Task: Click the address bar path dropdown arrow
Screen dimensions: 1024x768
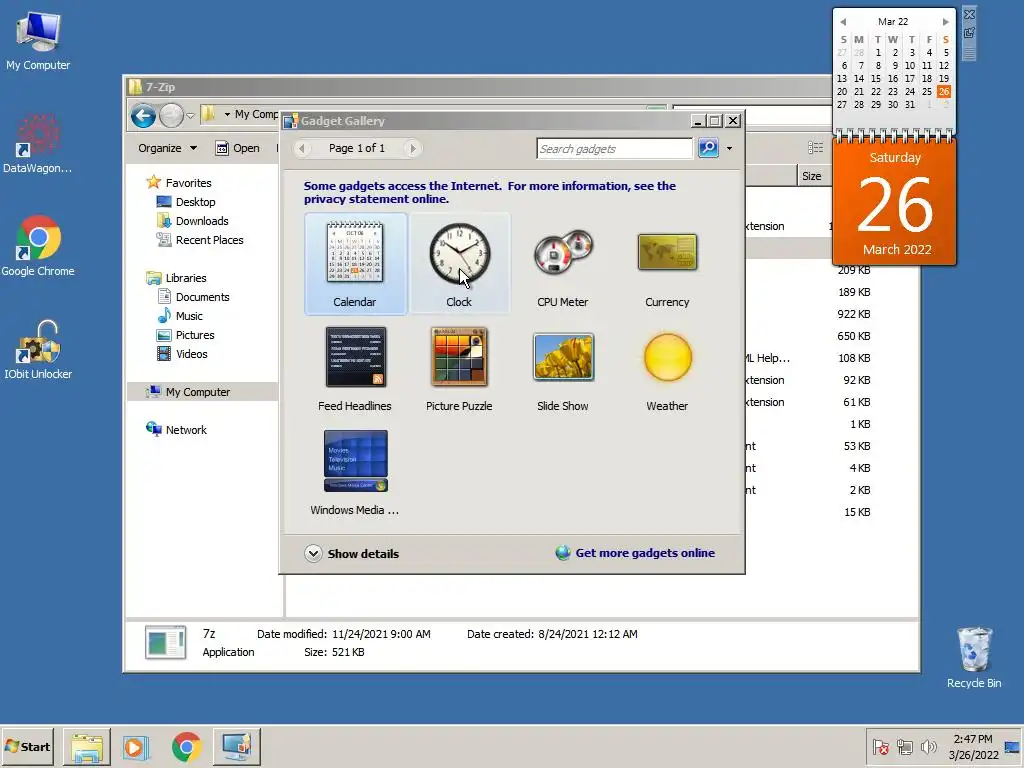Action: [x=227, y=114]
